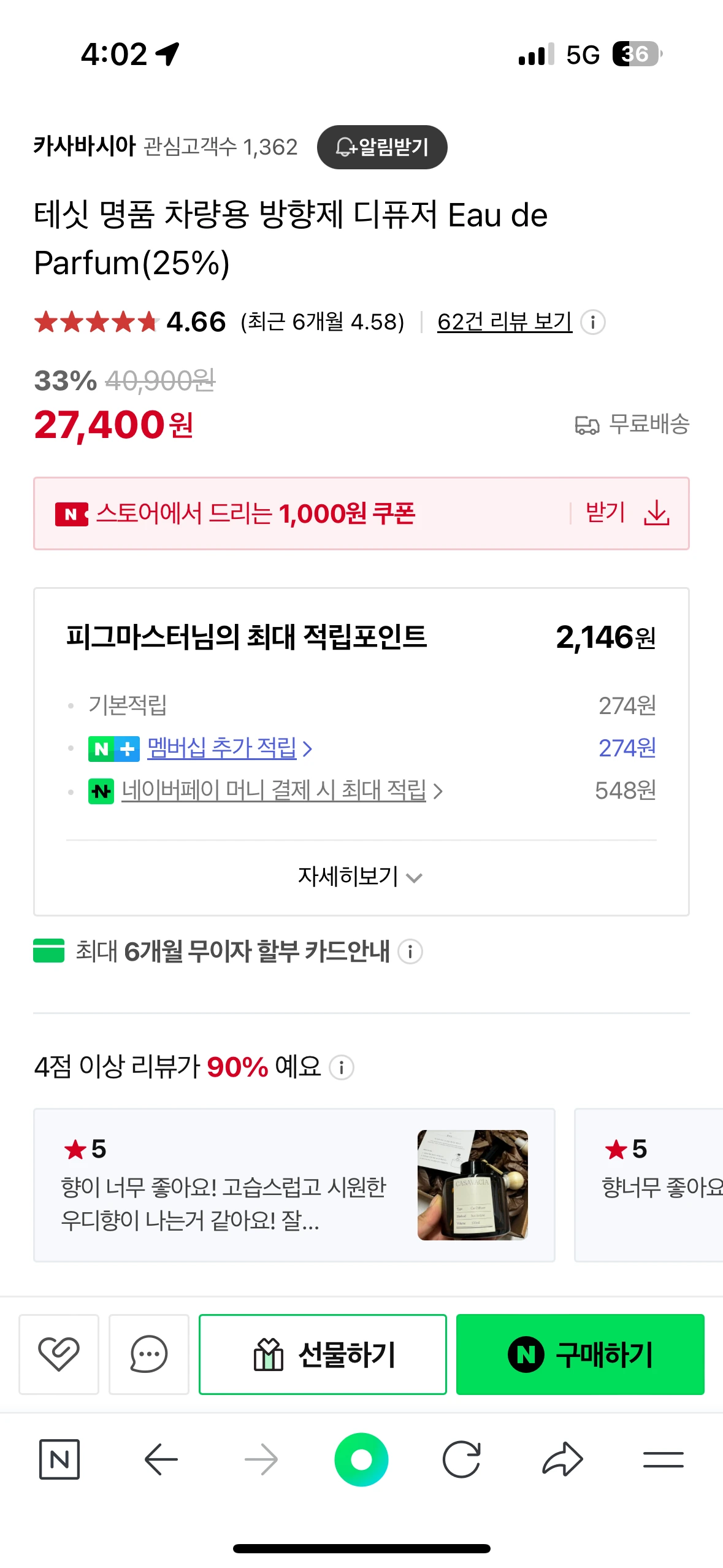The image size is (723, 1568).
Task: Open the review photo thumbnail of diffuser
Action: point(473,1185)
